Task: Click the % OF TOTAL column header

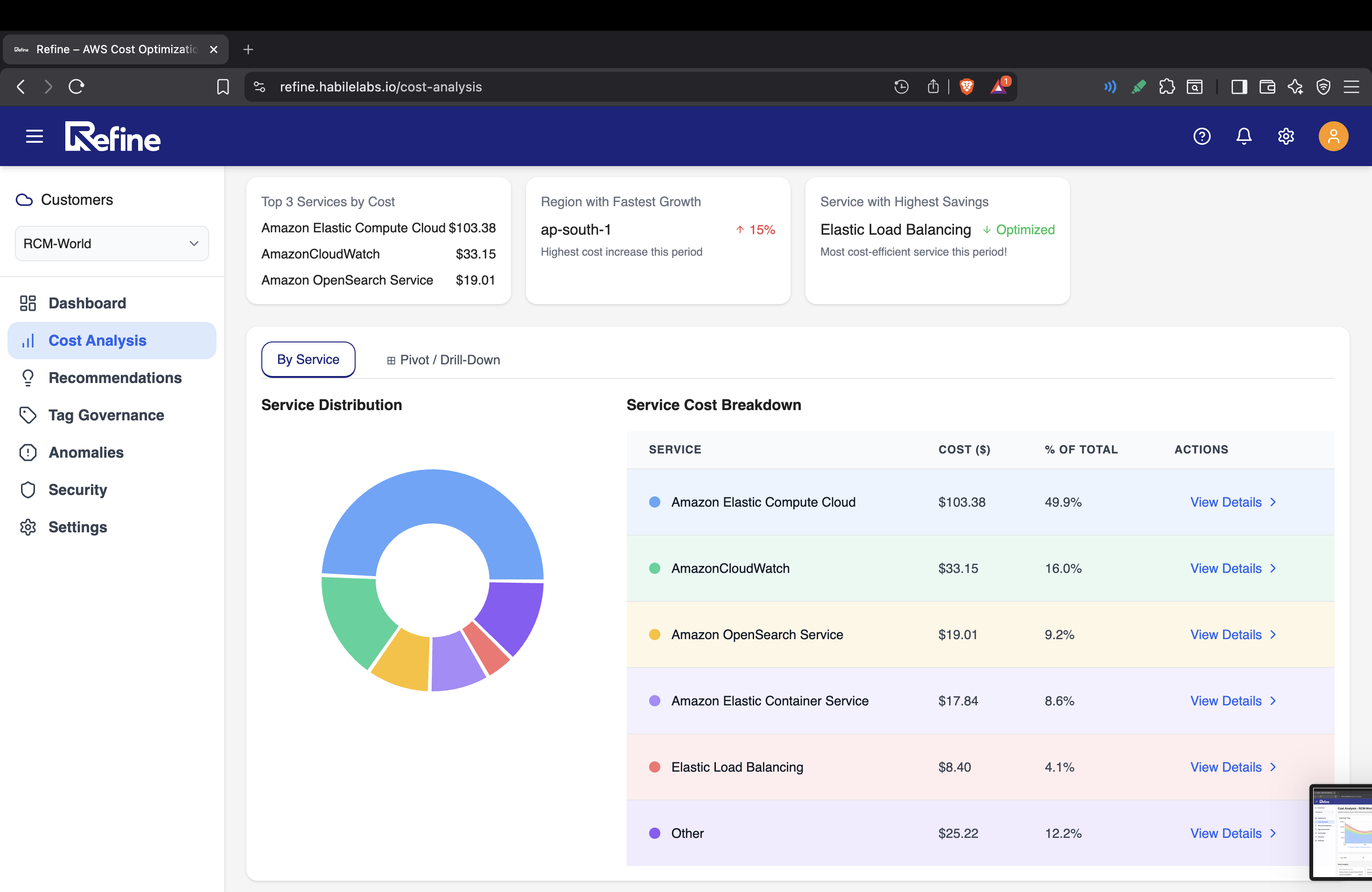Action: [1081, 450]
